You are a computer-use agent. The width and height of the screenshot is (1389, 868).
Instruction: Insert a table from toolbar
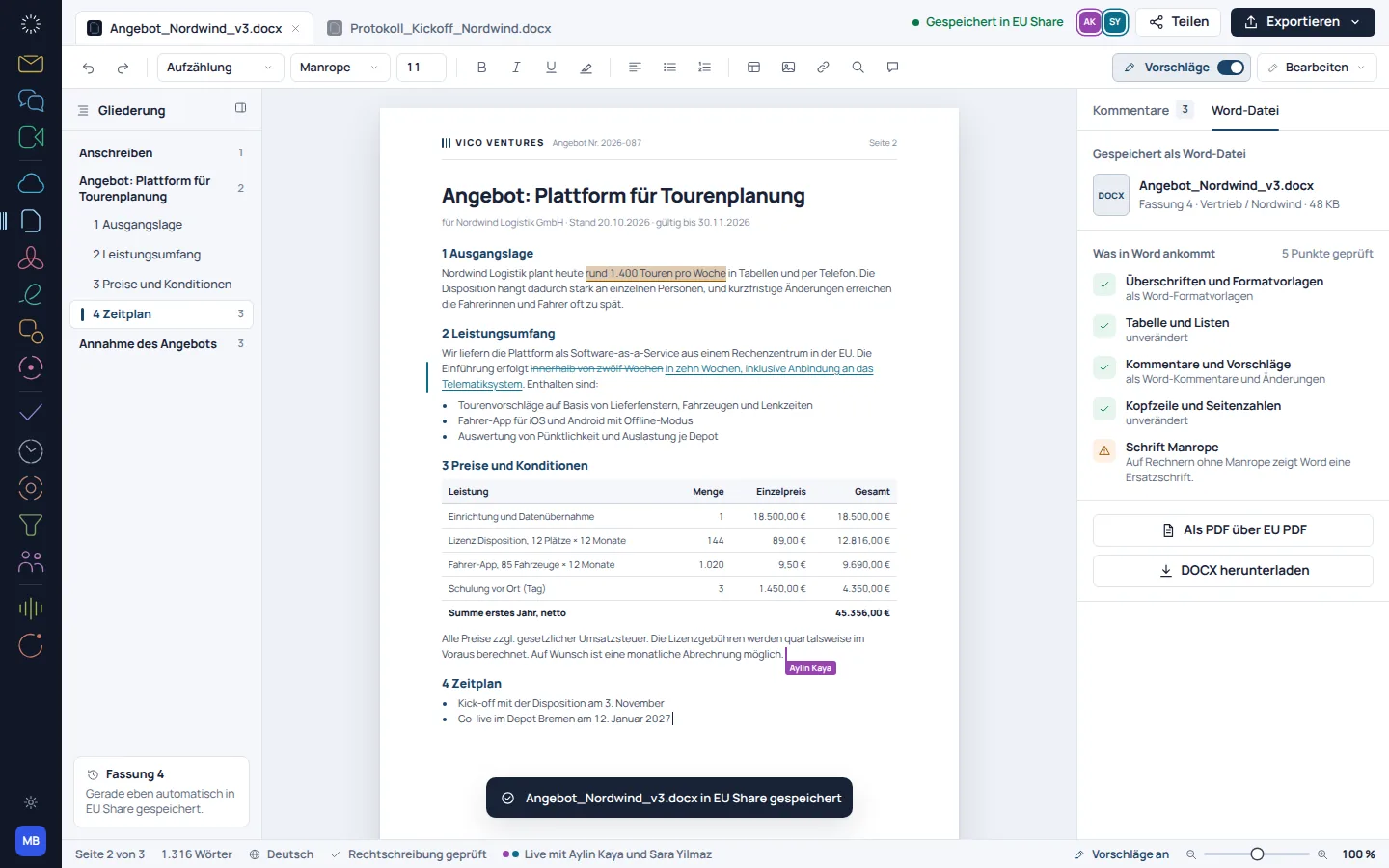753,68
